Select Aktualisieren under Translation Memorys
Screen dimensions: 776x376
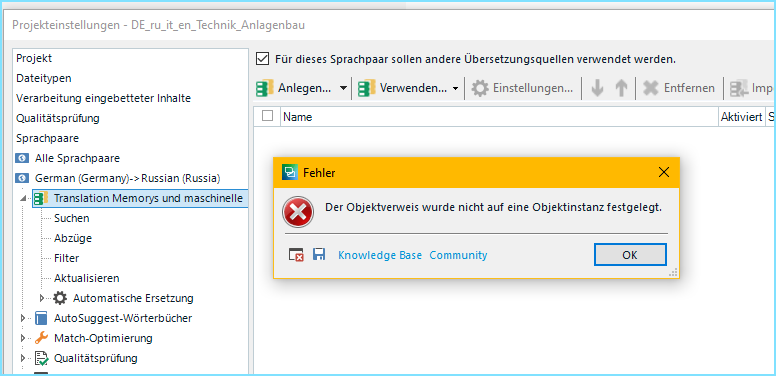tap(87, 278)
